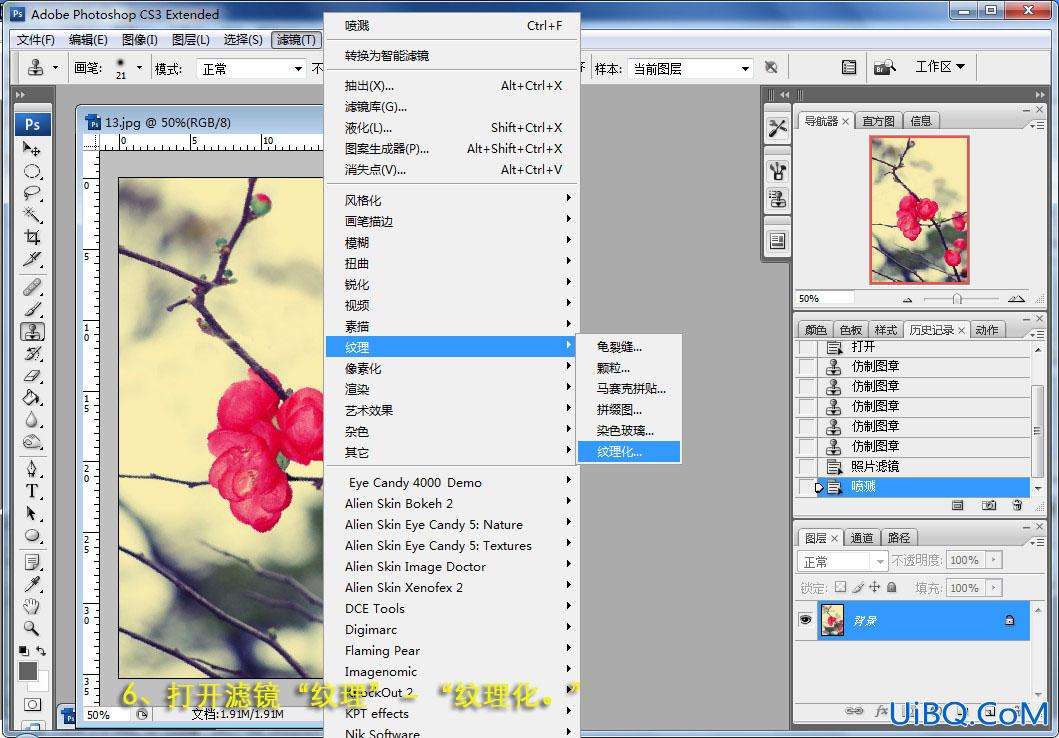The height and width of the screenshot is (738, 1059).
Task: Open layer blend mode 正常 dropdown
Action: click(x=843, y=561)
